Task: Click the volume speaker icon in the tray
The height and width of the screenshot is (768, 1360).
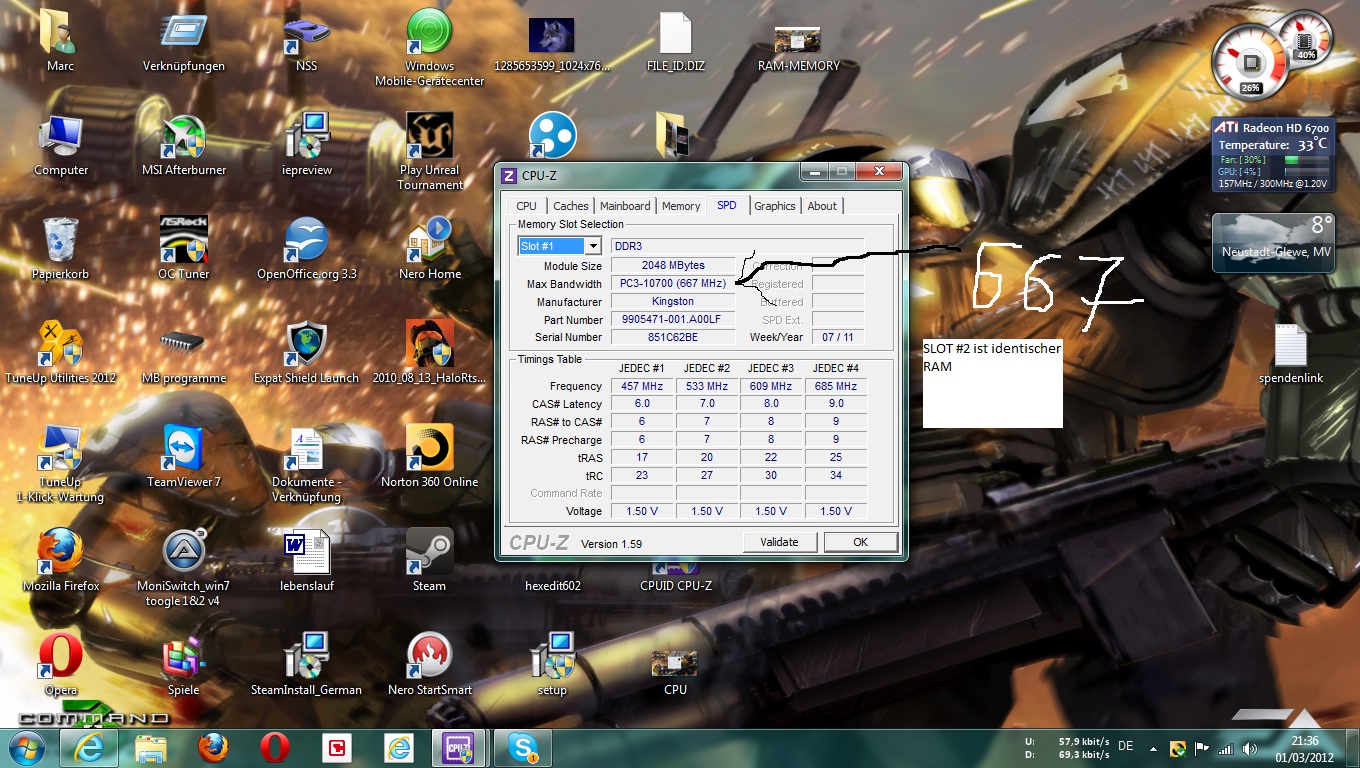Action: [1249, 748]
